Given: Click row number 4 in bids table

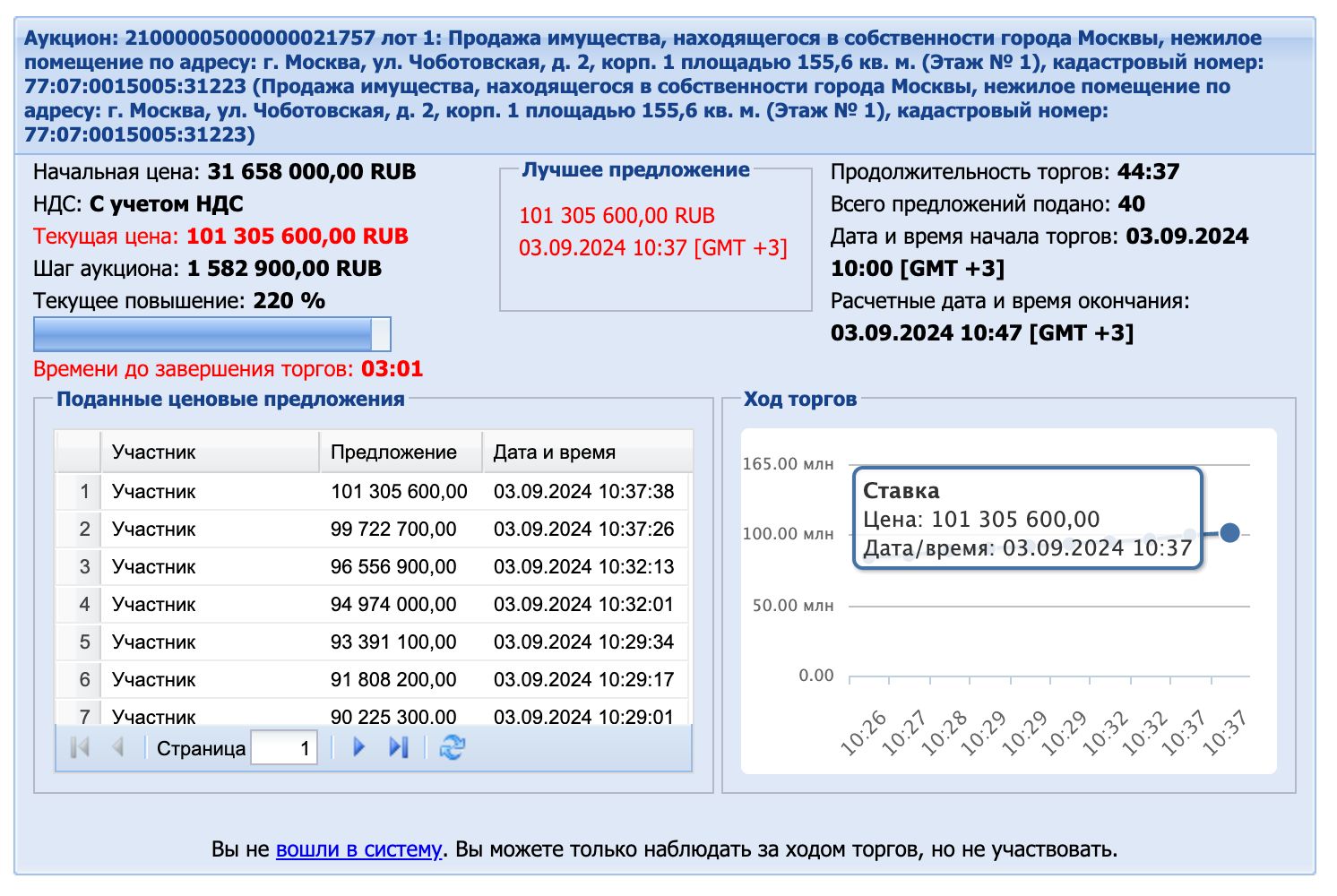Looking at the screenshot, I should [84, 604].
